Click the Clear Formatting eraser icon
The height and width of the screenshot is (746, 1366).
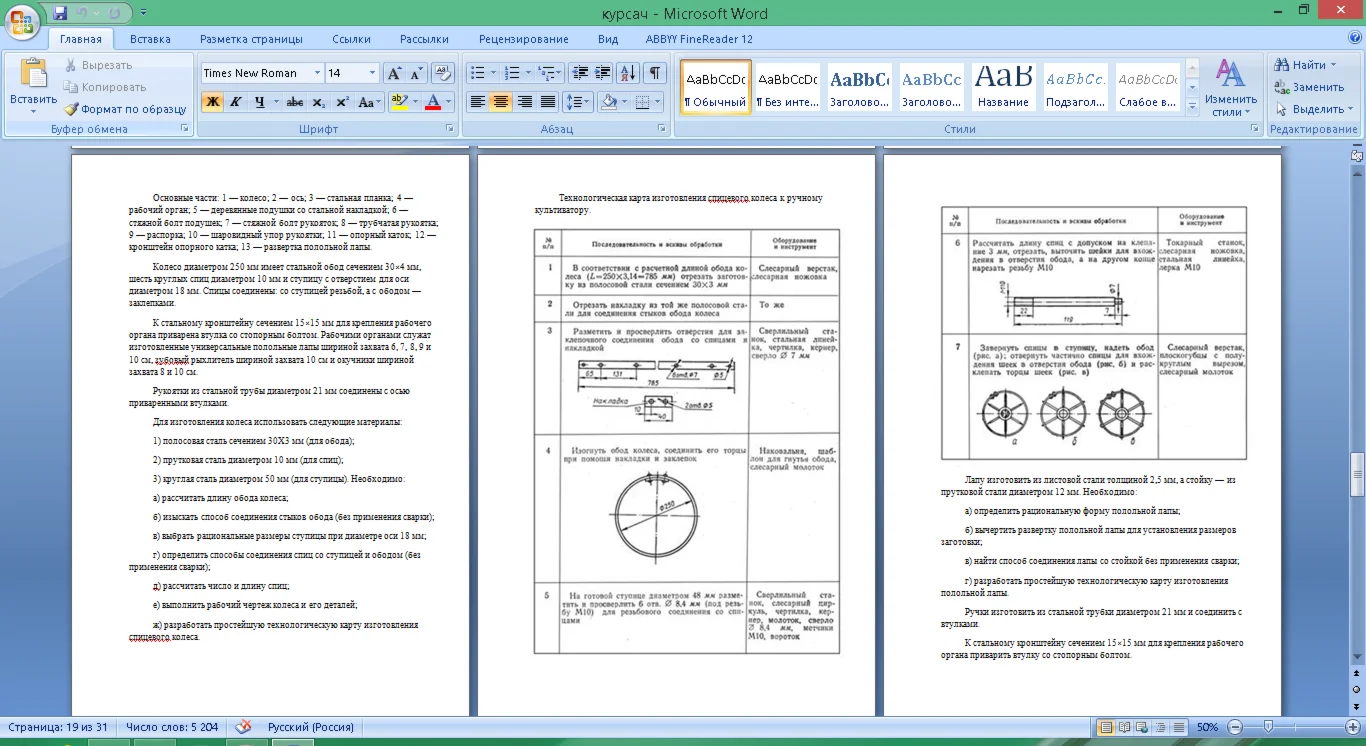(443, 73)
